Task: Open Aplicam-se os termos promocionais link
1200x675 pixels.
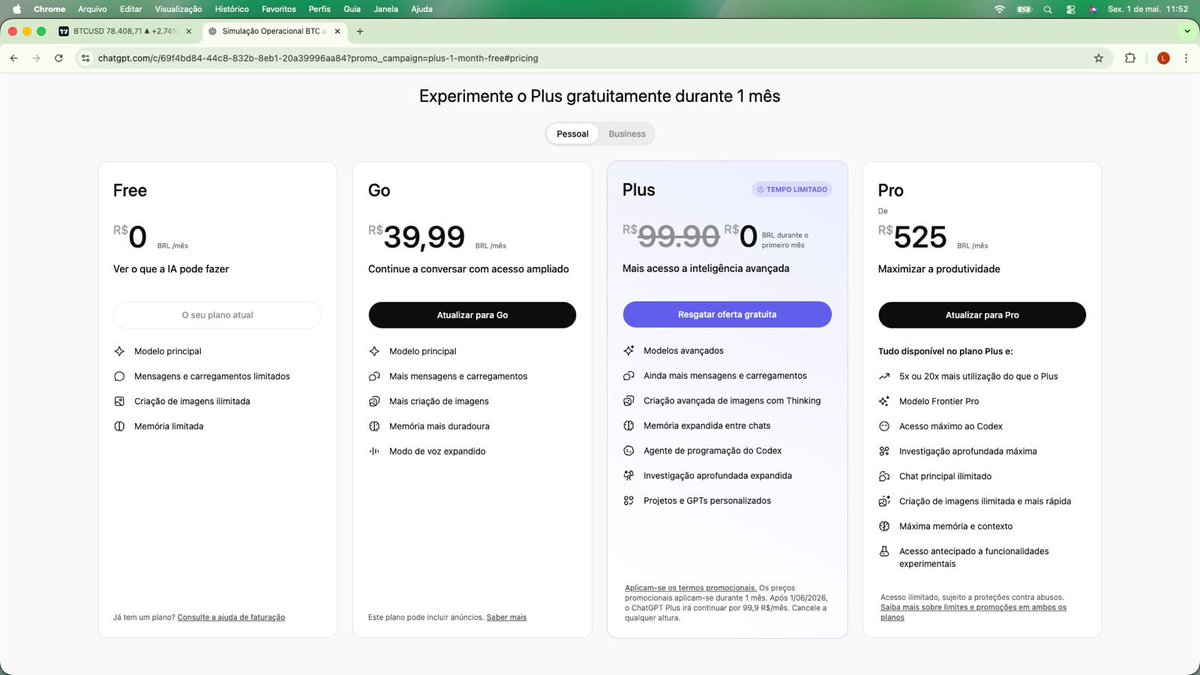Action: click(690, 587)
